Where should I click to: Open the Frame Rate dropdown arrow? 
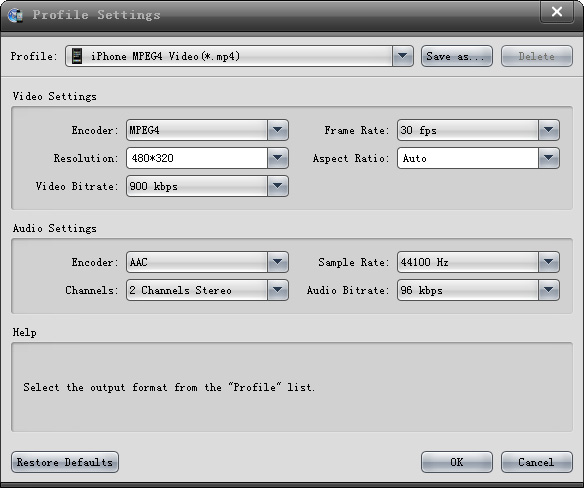tap(548, 130)
